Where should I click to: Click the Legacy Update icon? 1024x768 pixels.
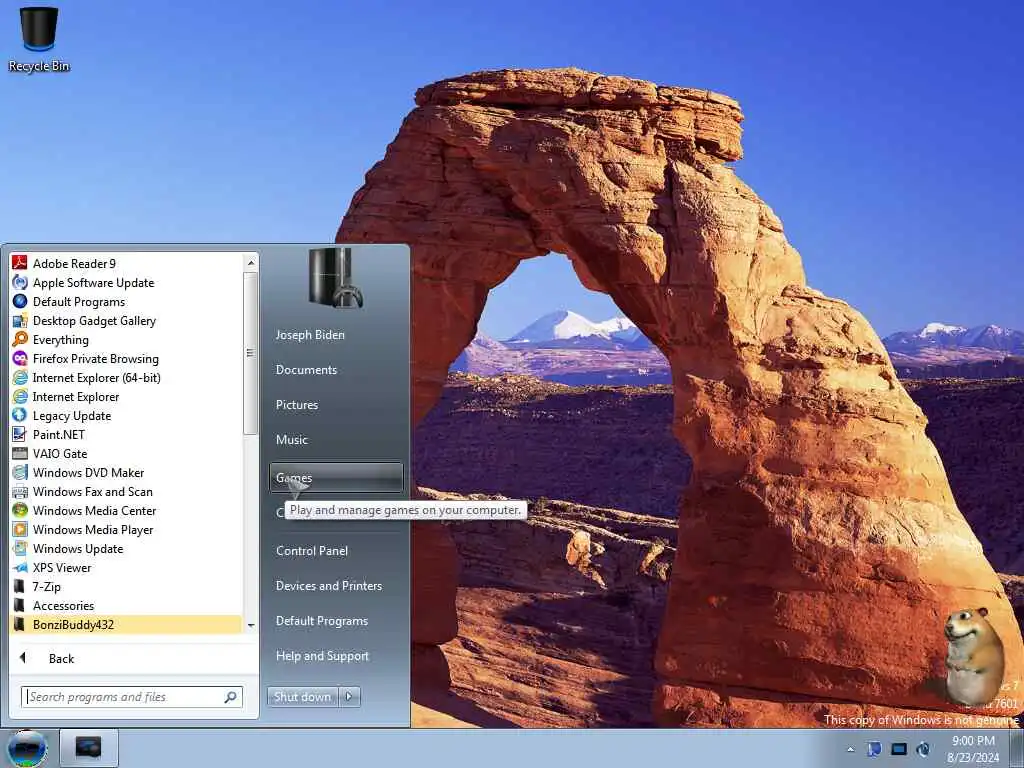point(20,415)
